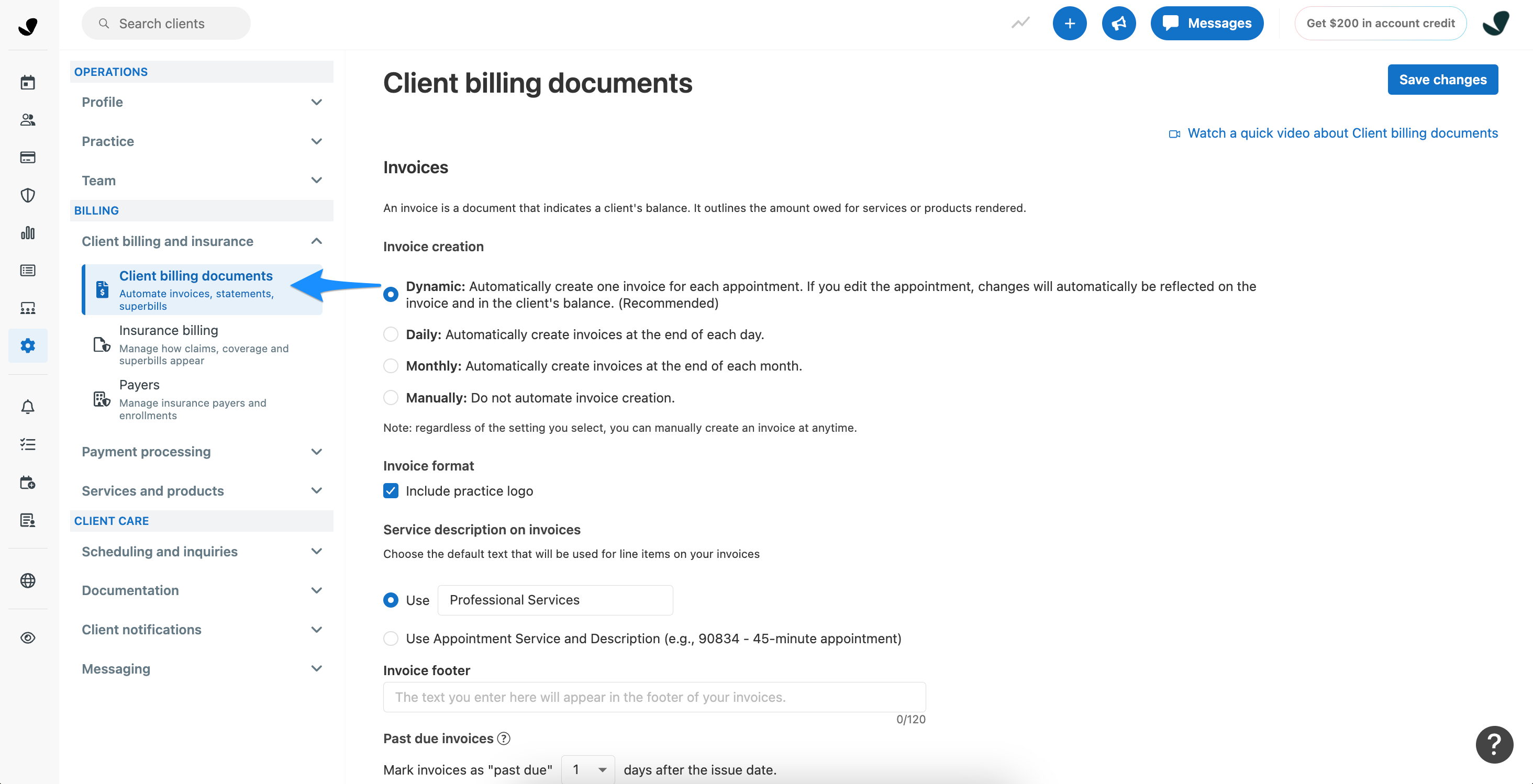This screenshot has width=1533, height=784.
Task: Open the analytics bar chart sidebar icon
Action: point(27,232)
